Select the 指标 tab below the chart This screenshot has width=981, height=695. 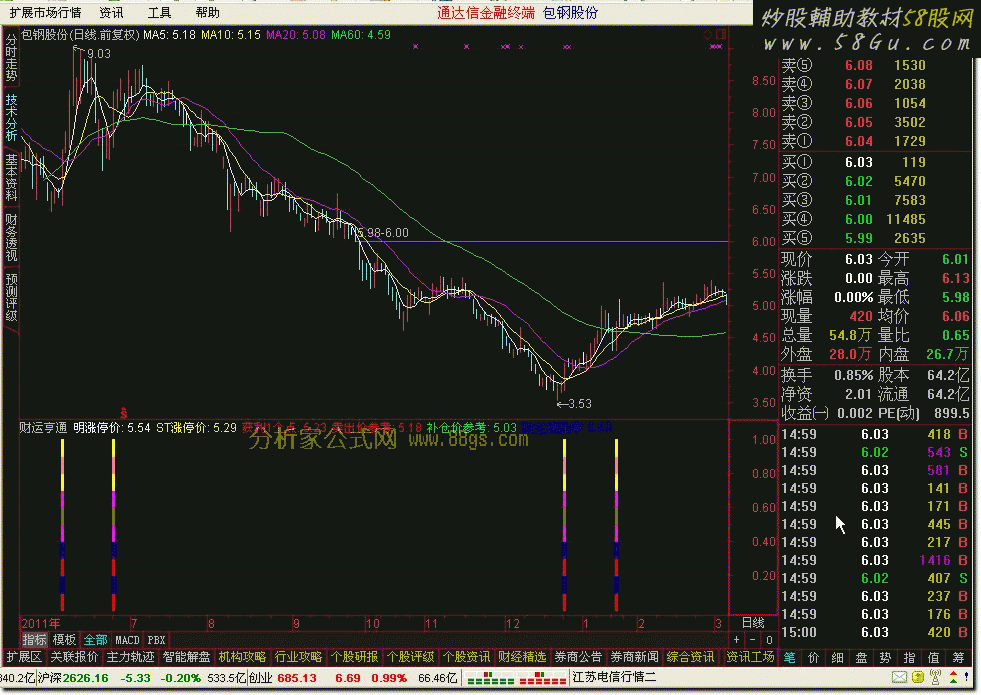point(34,640)
